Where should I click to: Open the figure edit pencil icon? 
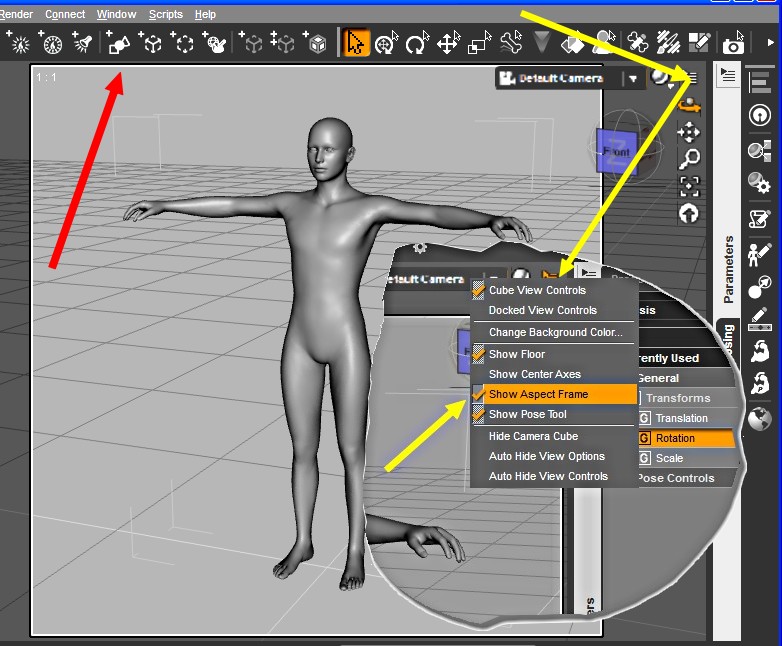[759, 254]
